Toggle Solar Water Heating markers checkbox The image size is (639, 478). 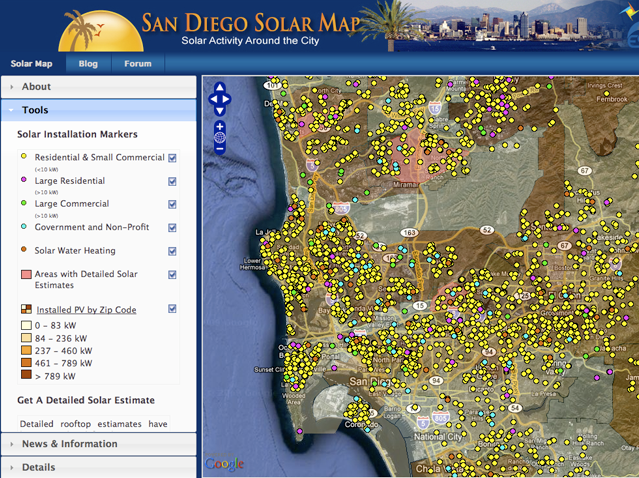click(x=172, y=251)
